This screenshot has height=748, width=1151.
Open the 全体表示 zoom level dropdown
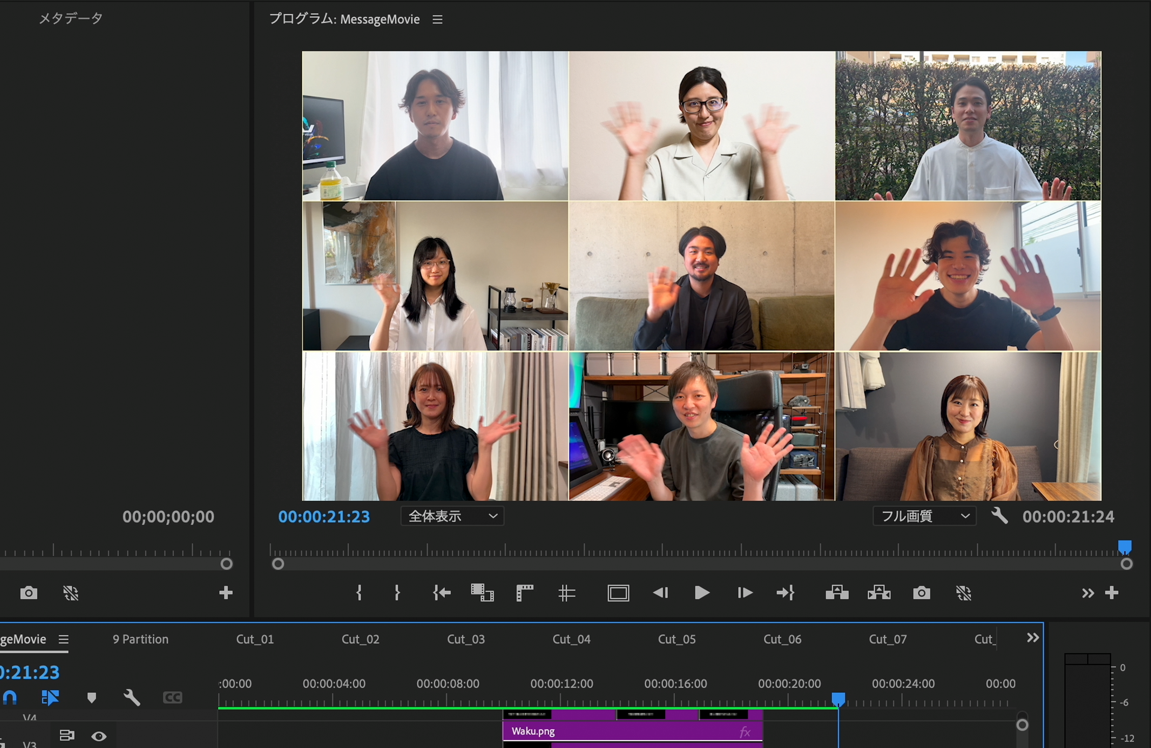coord(452,516)
